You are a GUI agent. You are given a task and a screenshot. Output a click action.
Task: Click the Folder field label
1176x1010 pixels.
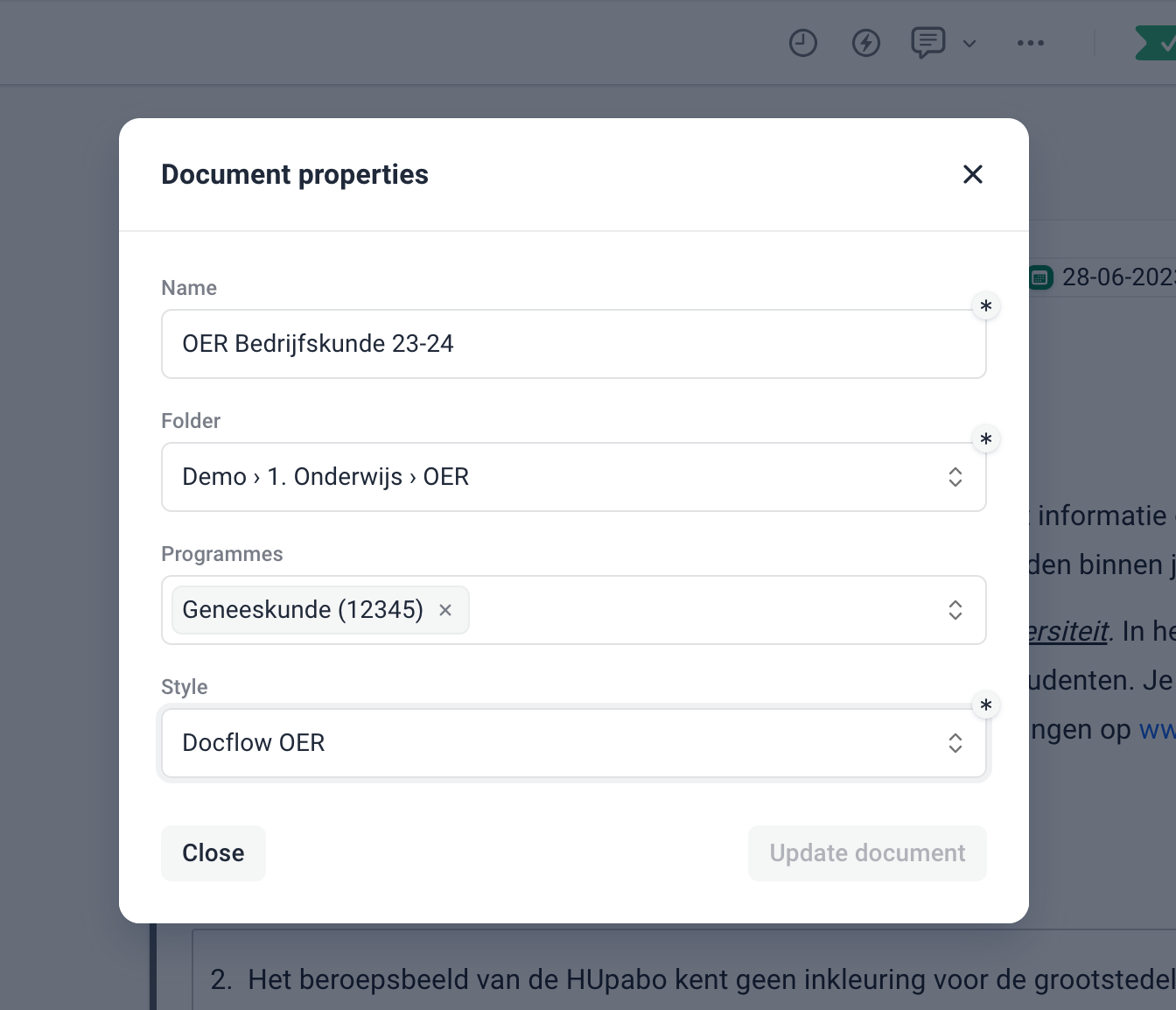click(191, 421)
